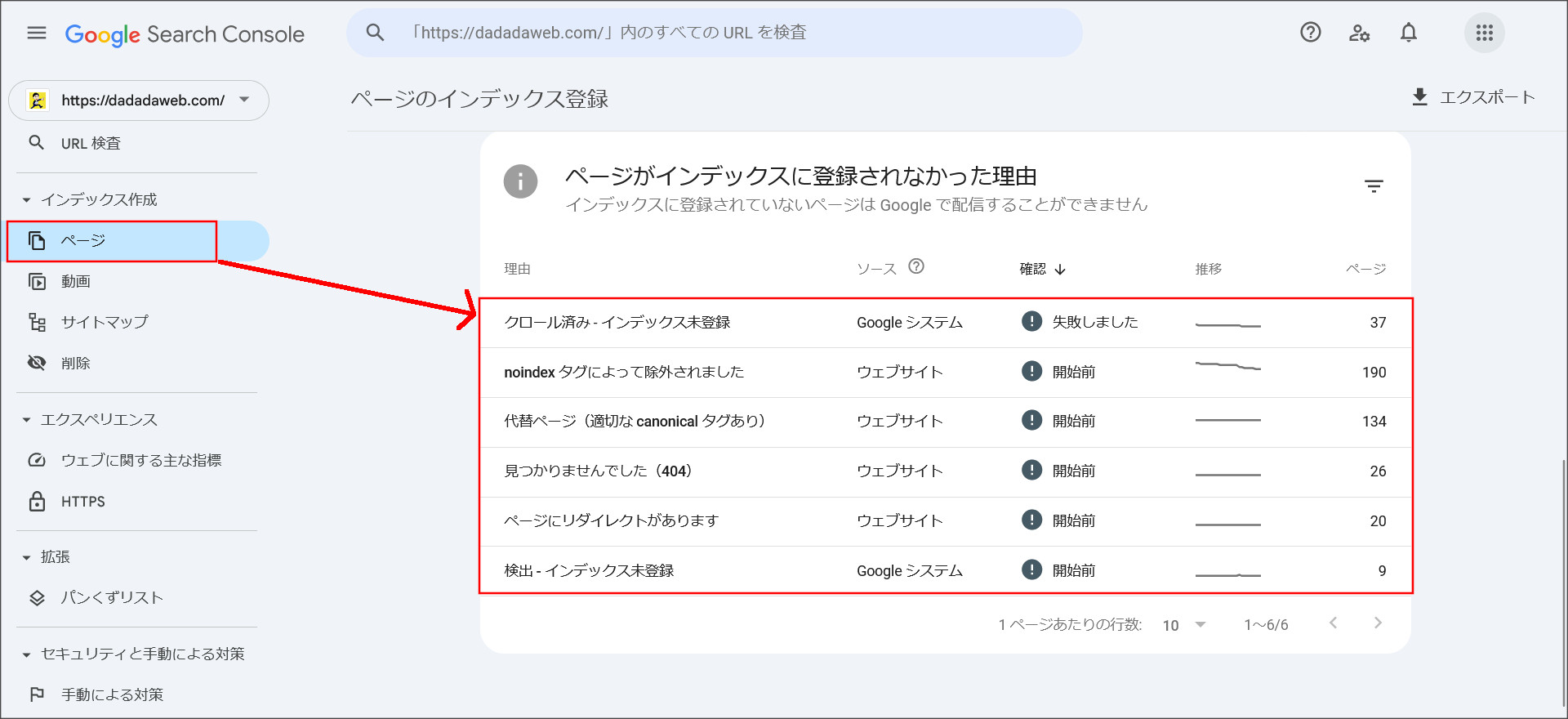Image resolution: width=1568 pixels, height=719 pixels.
Task: Click the trend sparkline in the noindex row
Action: [x=1228, y=366]
